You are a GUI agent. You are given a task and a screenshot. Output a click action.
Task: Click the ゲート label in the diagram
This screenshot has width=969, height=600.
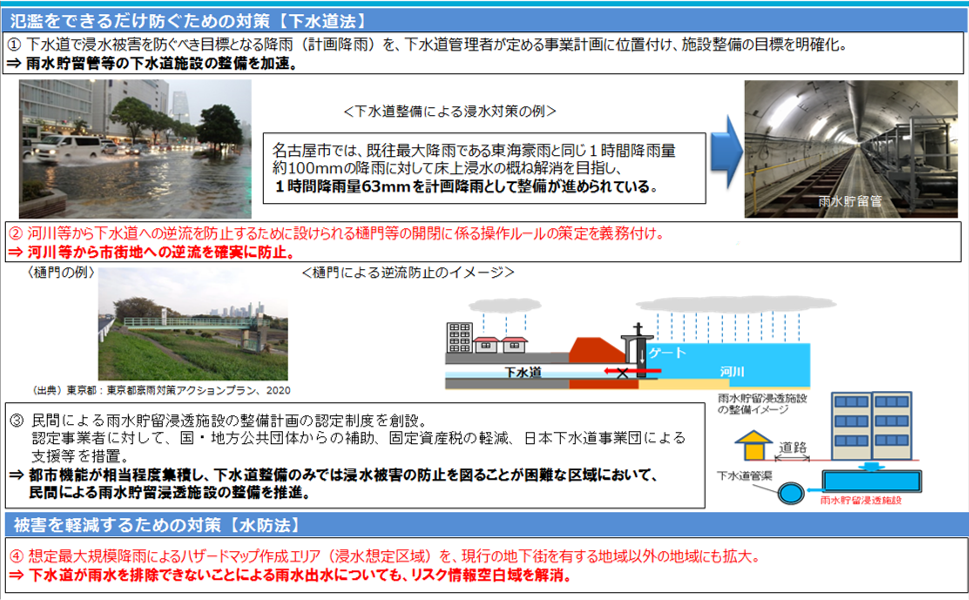[x=667, y=353]
